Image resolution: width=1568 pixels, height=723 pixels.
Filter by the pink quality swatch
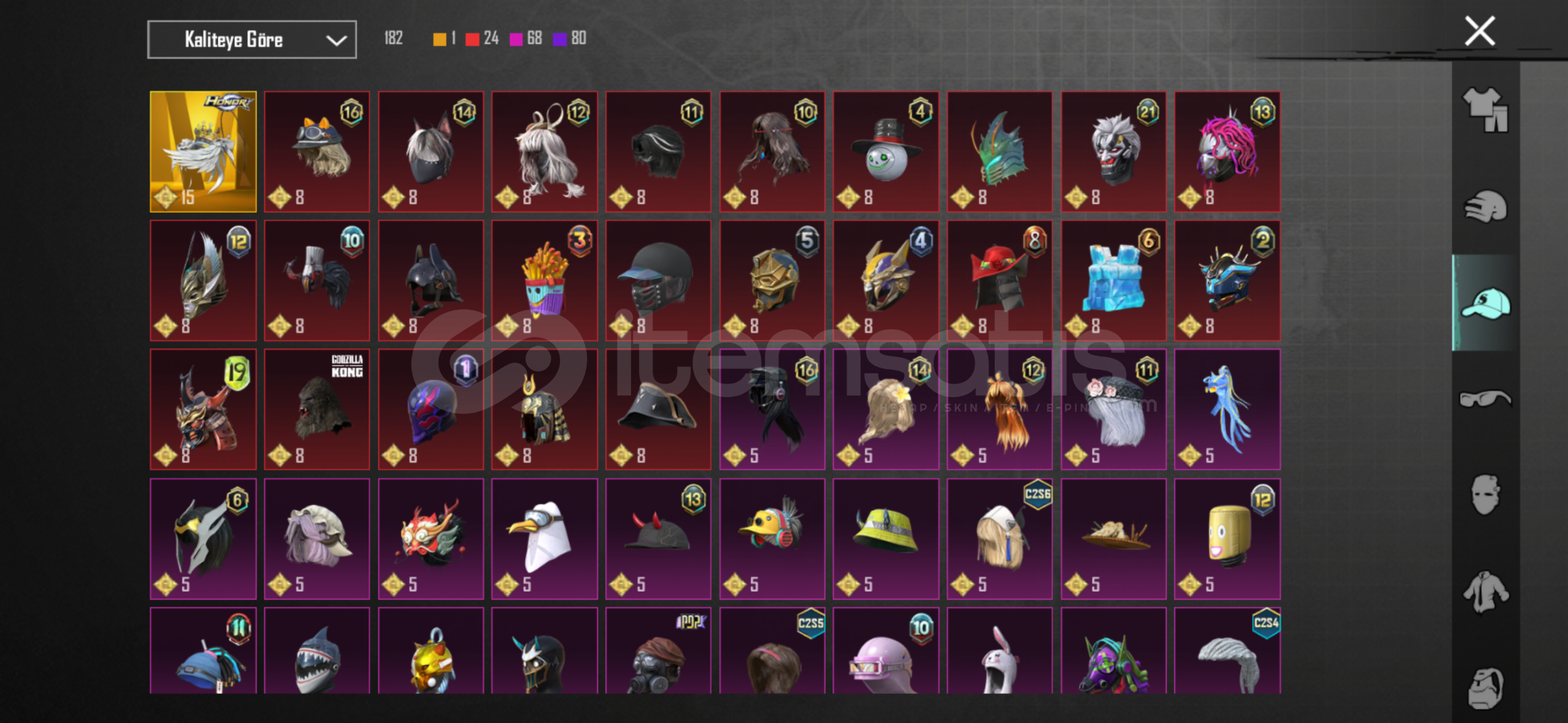coord(516,39)
